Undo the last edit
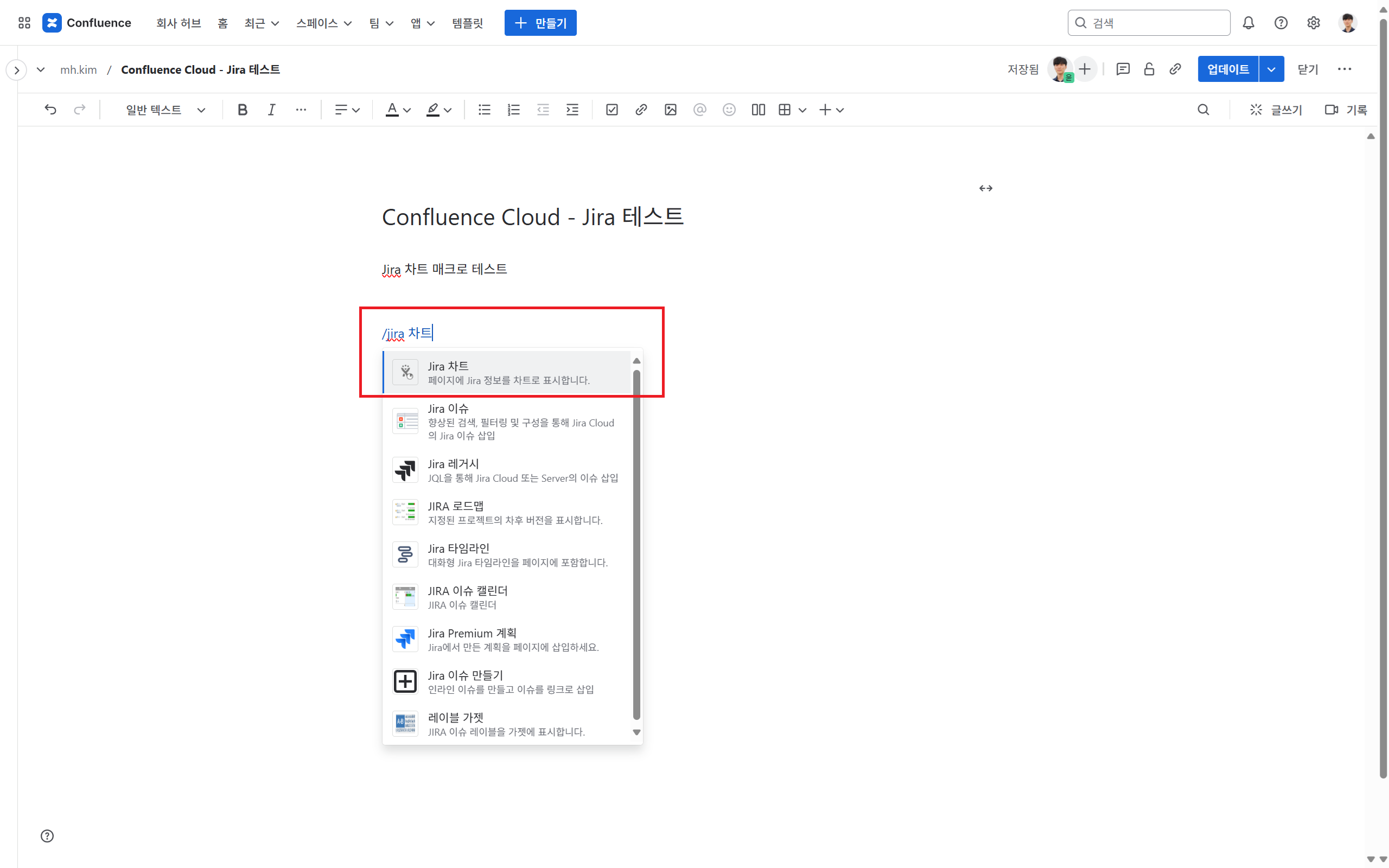1389x868 pixels. tap(50, 110)
